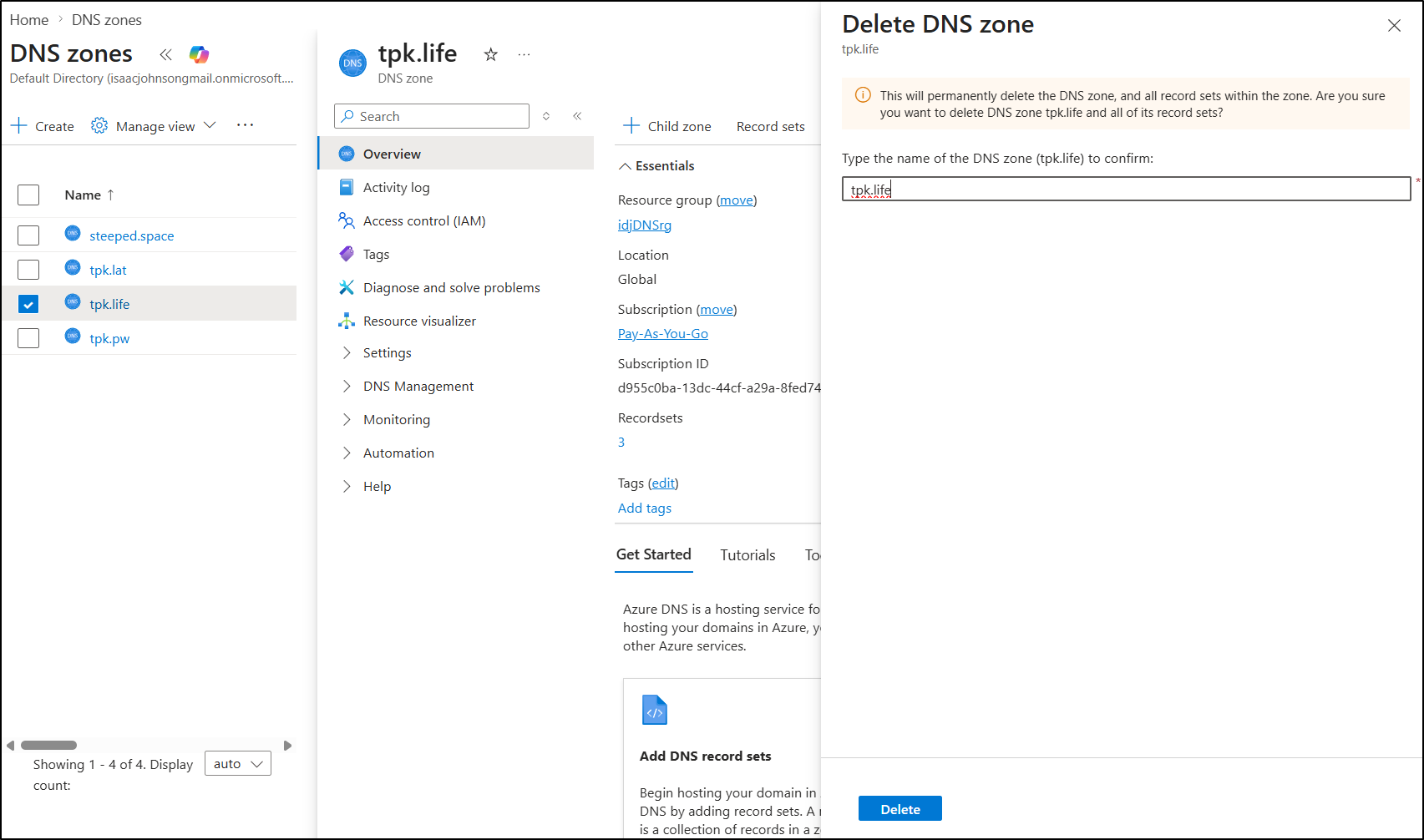Image resolution: width=1424 pixels, height=840 pixels.
Task: Click the zone name confirmation field
Action: click(1126, 190)
